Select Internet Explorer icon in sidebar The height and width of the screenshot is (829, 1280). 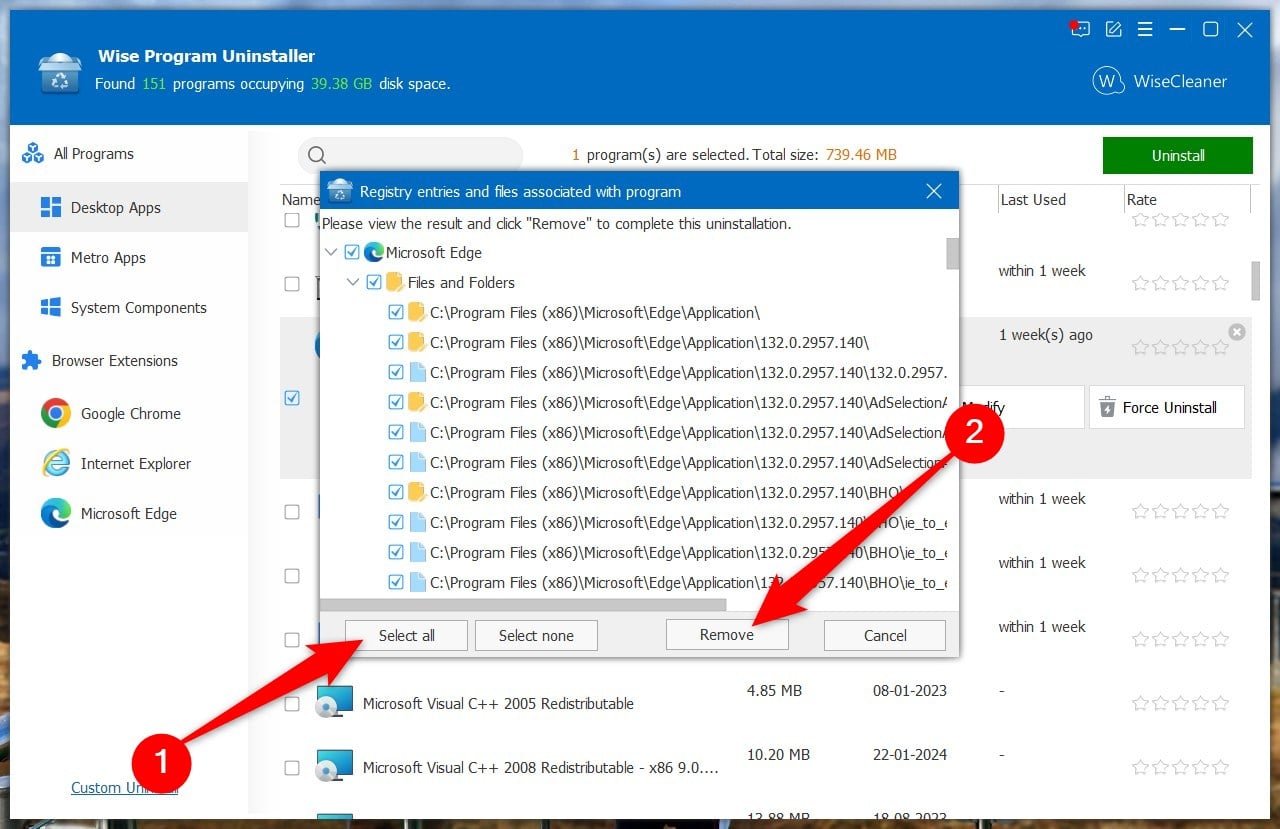point(55,463)
